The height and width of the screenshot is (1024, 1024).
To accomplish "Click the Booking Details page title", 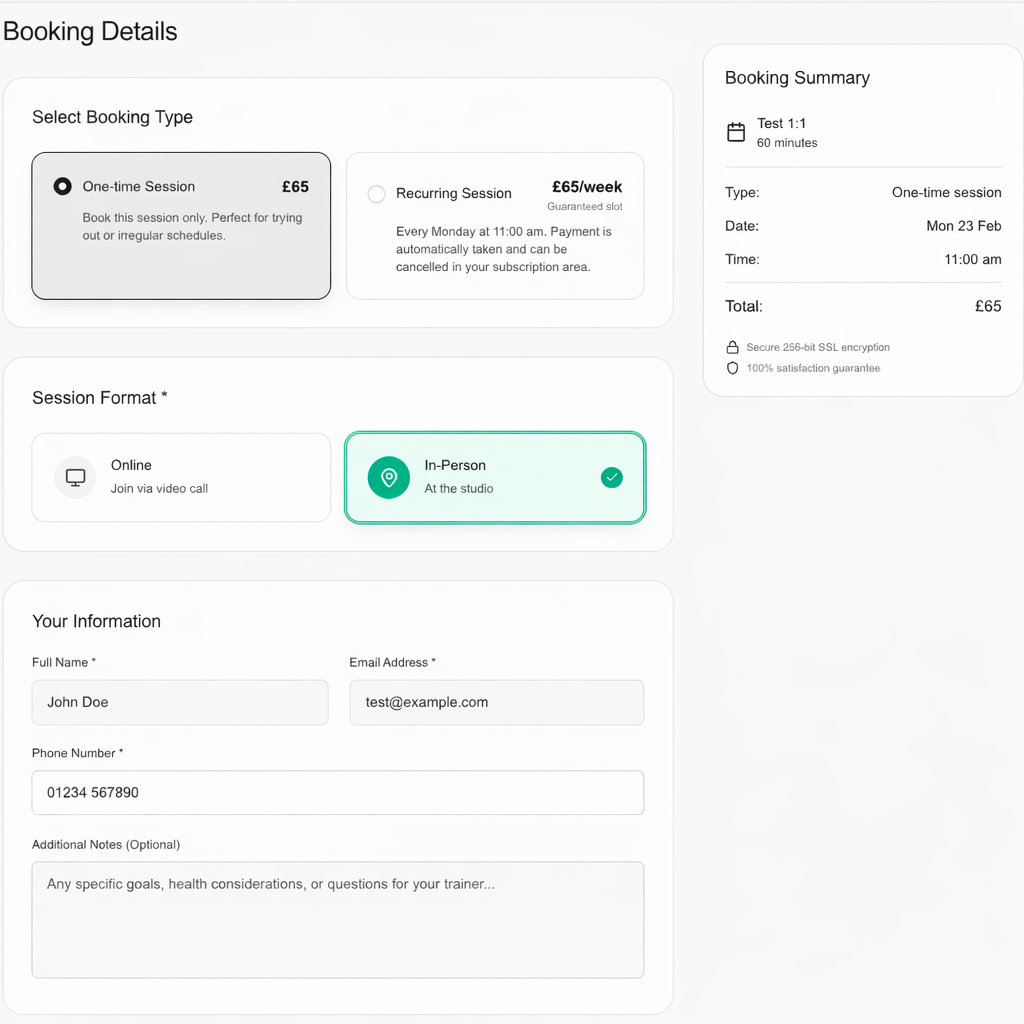I will [89, 31].
